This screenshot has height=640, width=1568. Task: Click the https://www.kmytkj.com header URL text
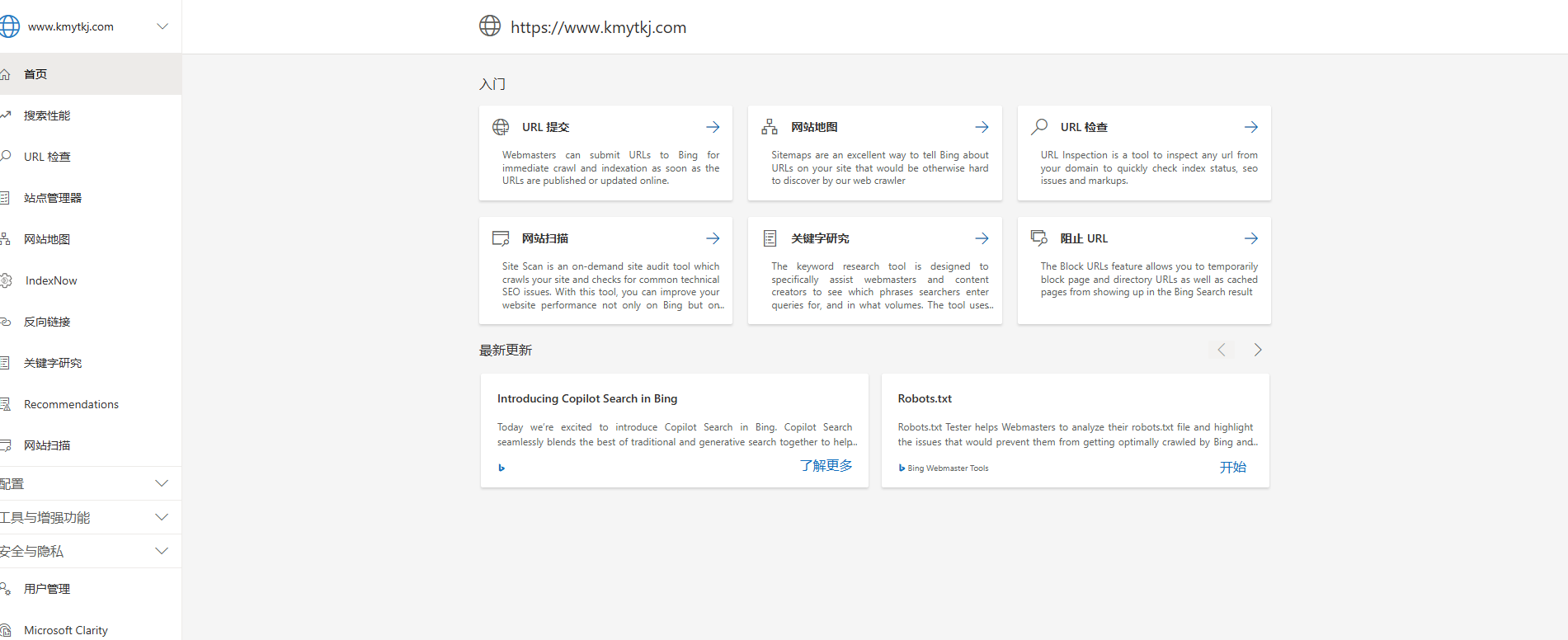coord(598,27)
